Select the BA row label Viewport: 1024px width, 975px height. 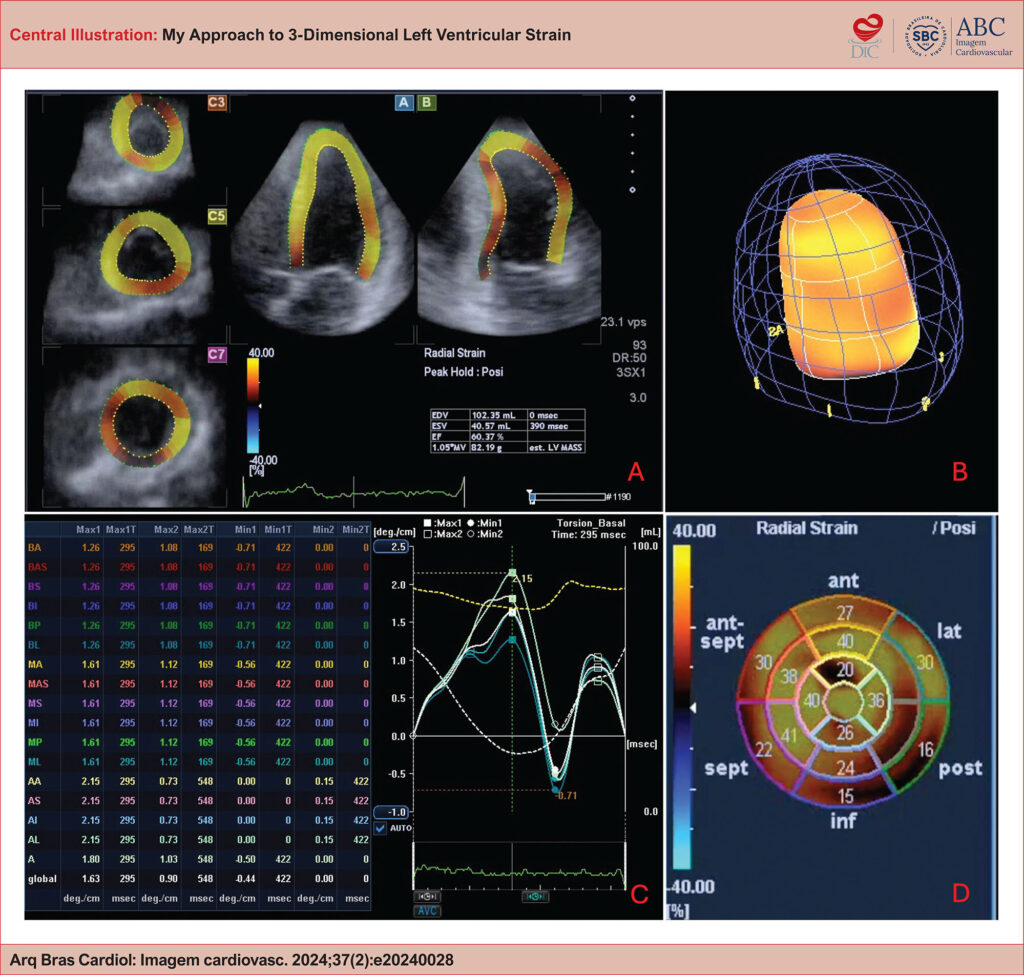(x=34, y=548)
